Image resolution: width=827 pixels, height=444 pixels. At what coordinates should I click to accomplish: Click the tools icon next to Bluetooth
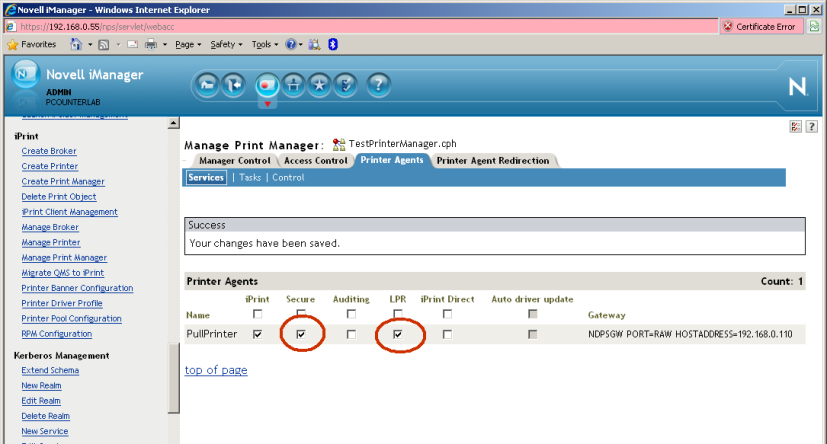point(314,44)
